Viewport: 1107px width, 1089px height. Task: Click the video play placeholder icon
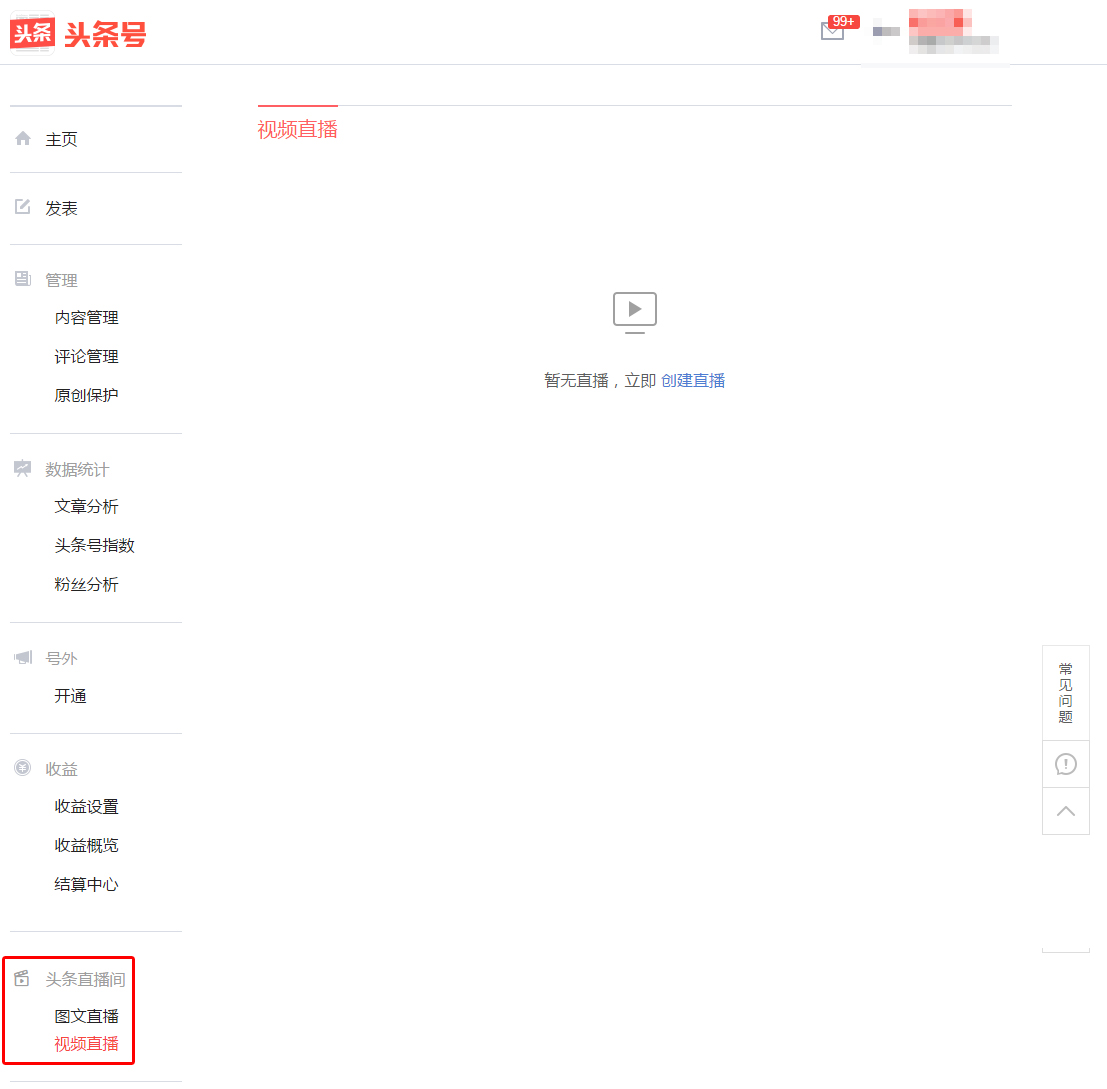click(x=634, y=310)
